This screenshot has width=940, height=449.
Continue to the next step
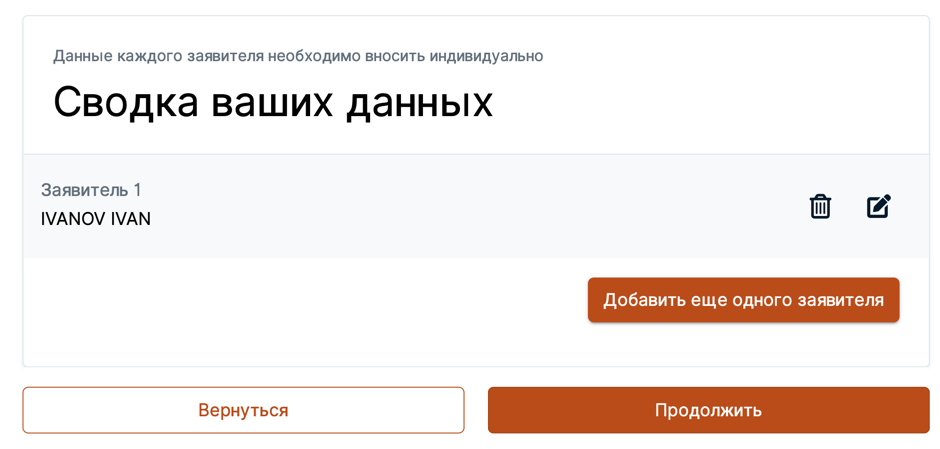[708, 410]
